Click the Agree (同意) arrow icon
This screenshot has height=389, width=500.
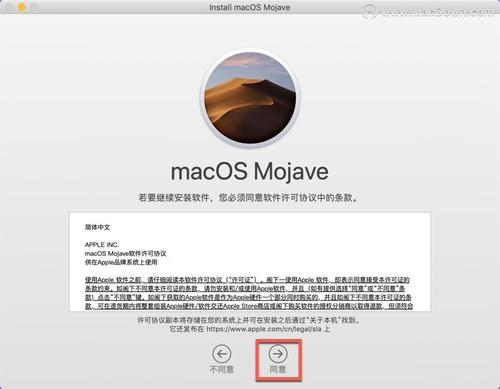[278, 354]
